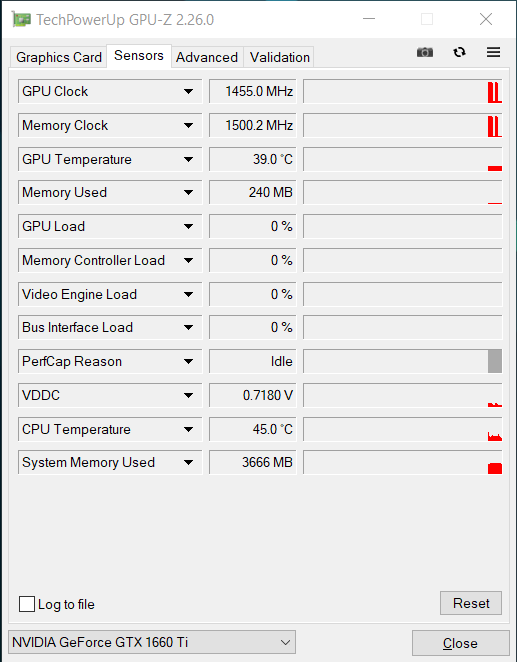517x662 pixels.
Task: Click the System Memory Used graph
Action: 403,462
